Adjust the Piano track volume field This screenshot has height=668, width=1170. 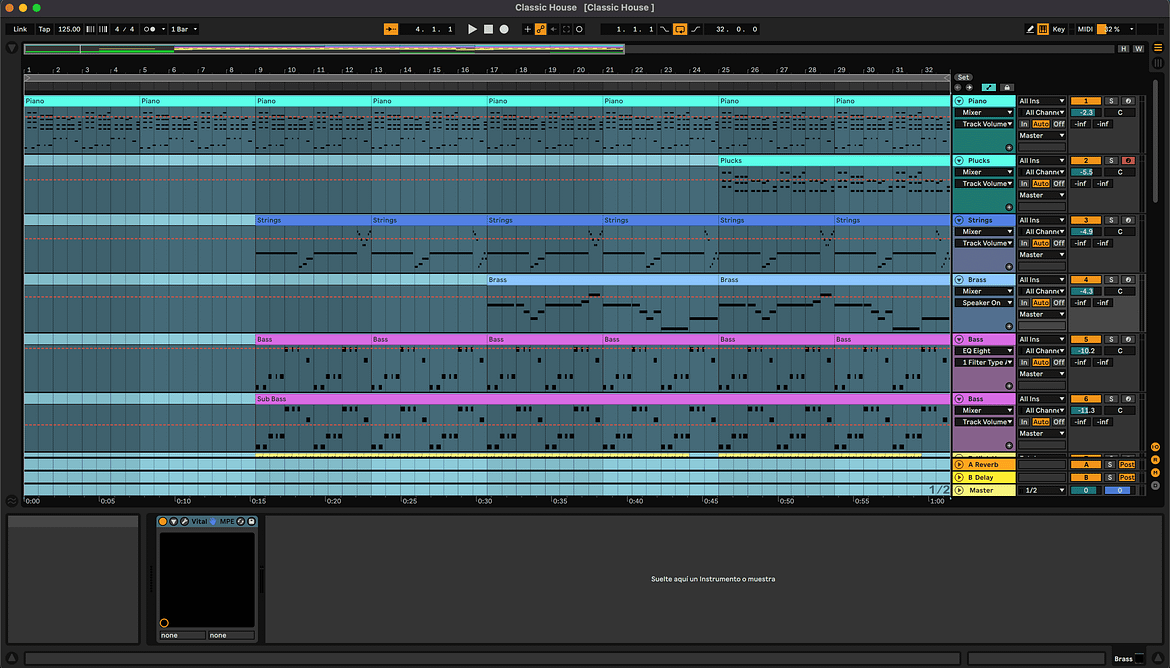tap(1085, 113)
